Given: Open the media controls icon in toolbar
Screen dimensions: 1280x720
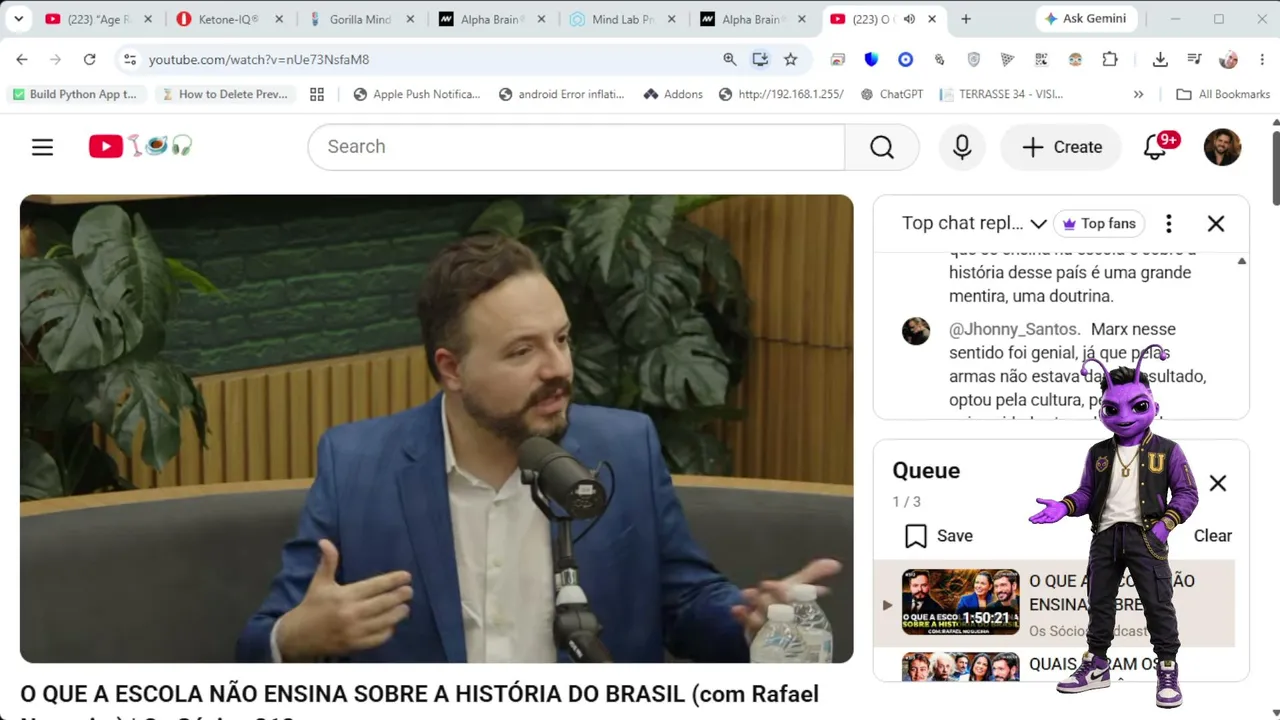Looking at the screenshot, I should click(1194, 60).
